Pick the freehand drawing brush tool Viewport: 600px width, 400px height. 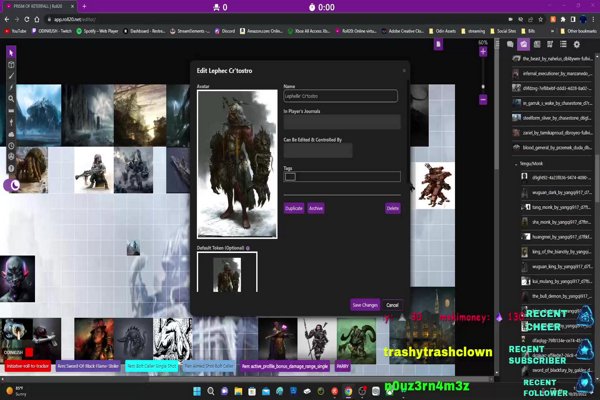(11, 76)
